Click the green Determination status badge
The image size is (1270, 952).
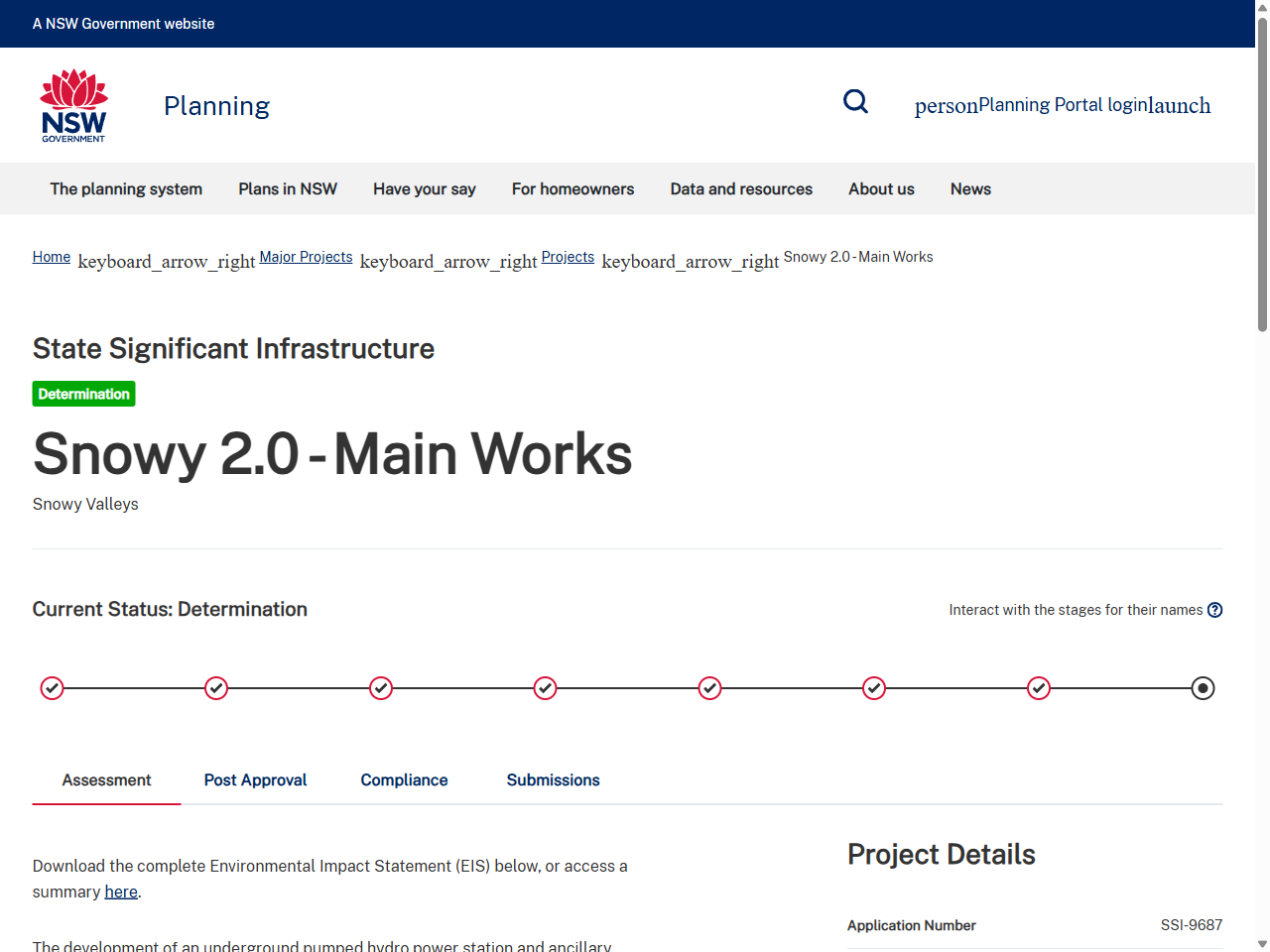click(84, 394)
